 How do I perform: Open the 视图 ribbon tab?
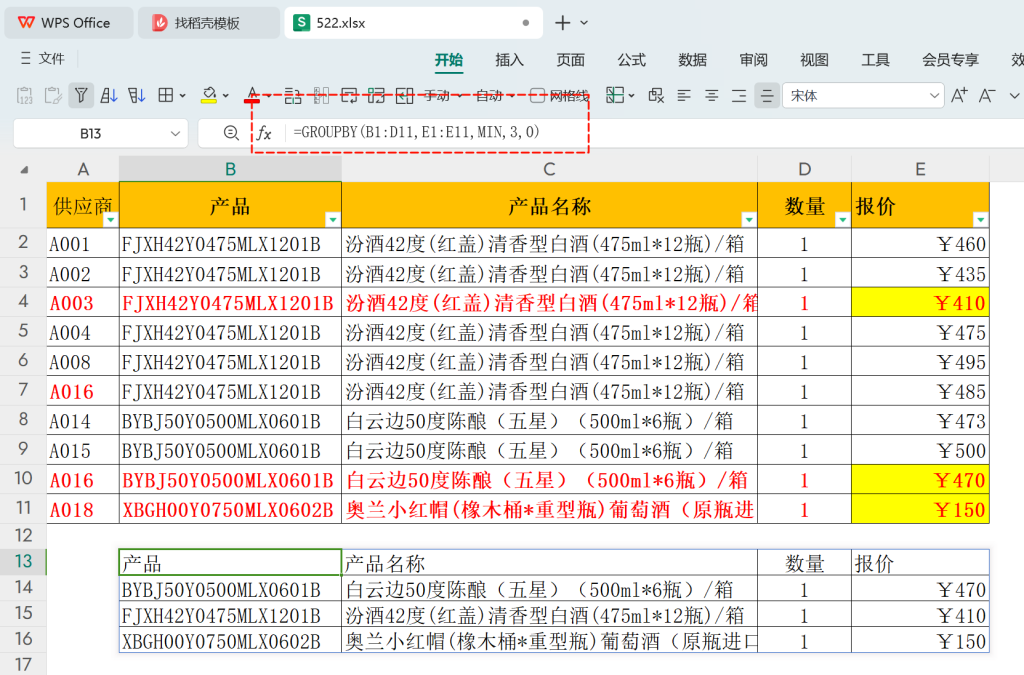[814, 60]
